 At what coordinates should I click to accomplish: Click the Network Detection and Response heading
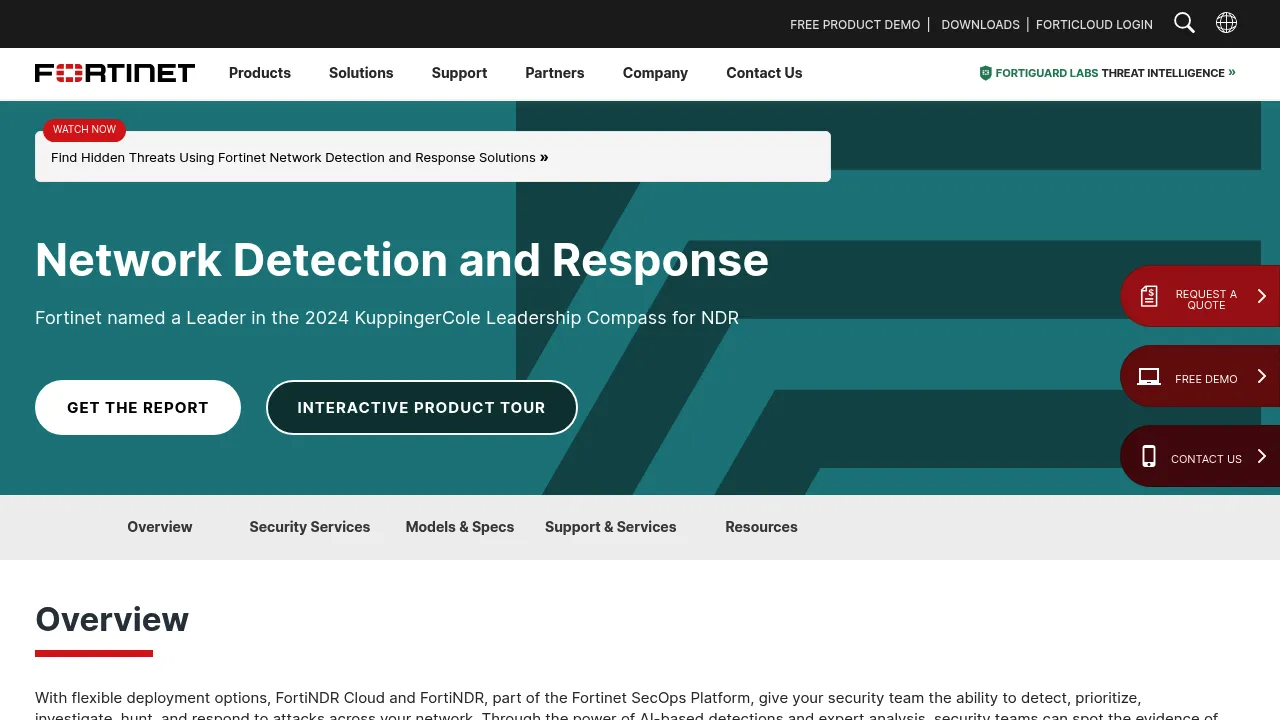(402, 260)
